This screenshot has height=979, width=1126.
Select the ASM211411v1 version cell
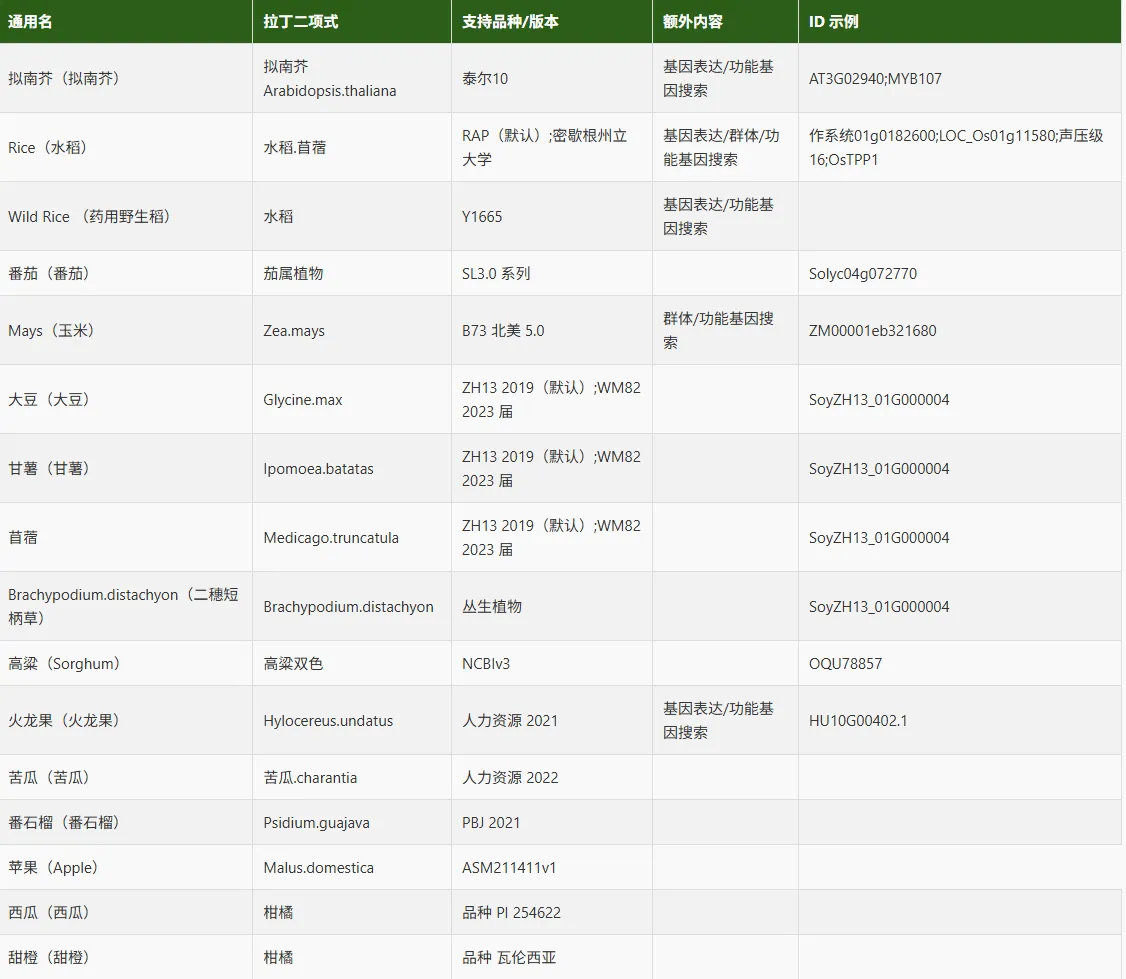coord(509,867)
